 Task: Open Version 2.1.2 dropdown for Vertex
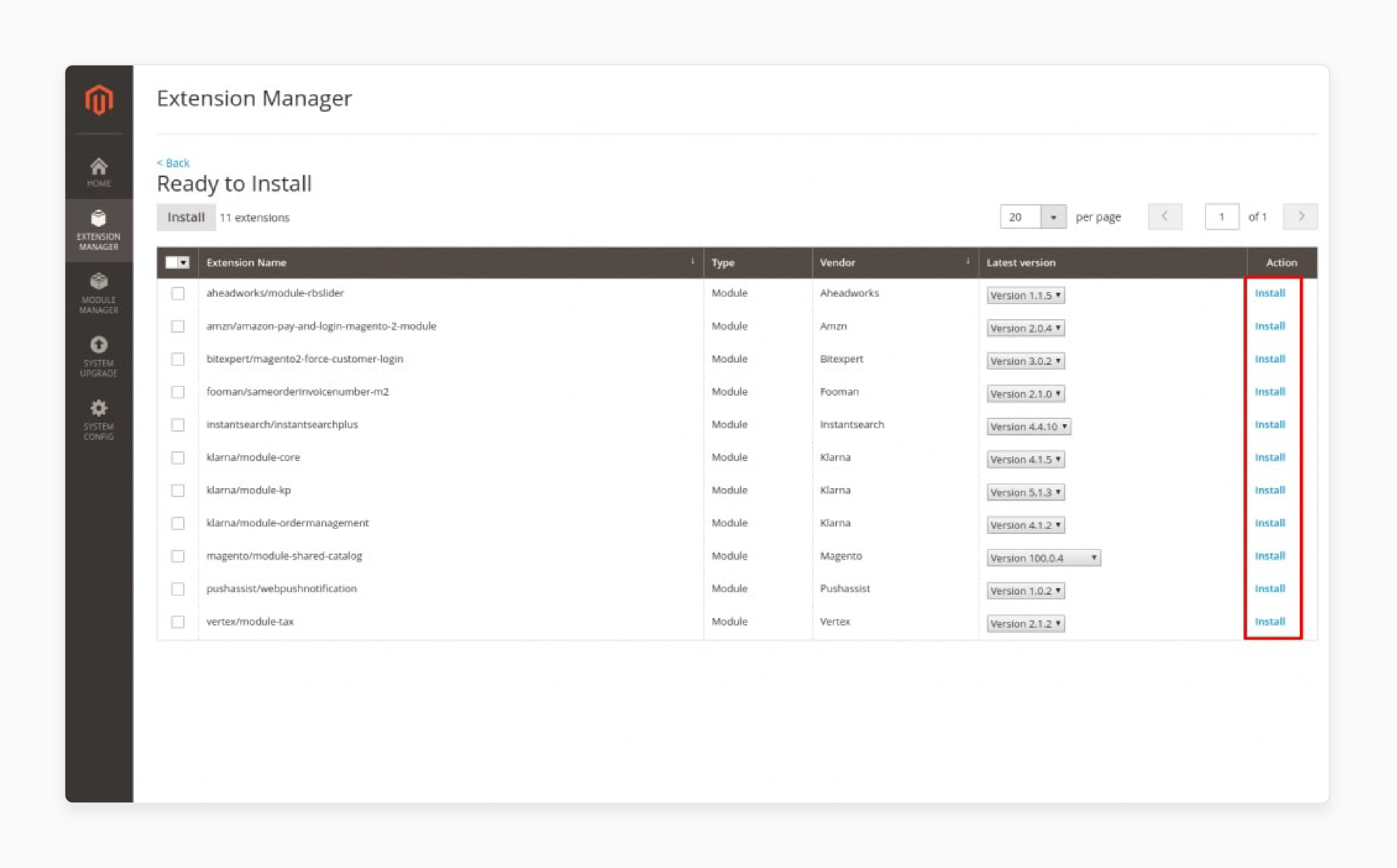click(1026, 624)
